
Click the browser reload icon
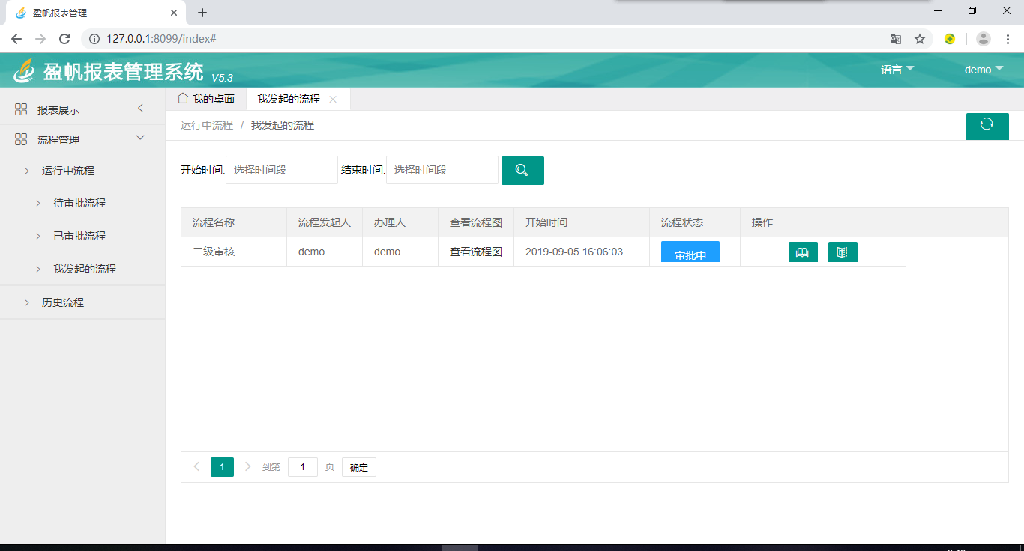[x=65, y=39]
